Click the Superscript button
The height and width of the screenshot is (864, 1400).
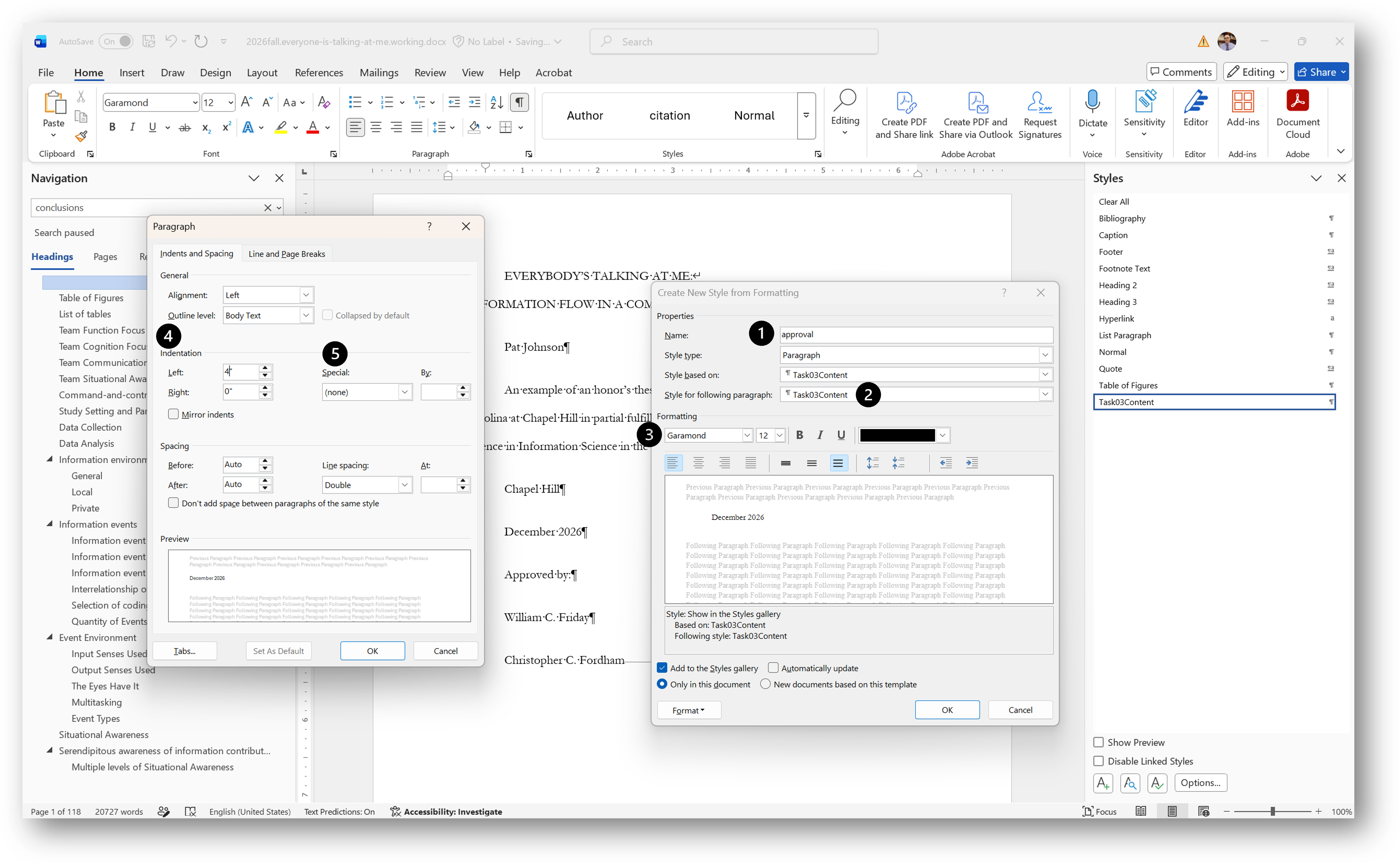pos(226,127)
